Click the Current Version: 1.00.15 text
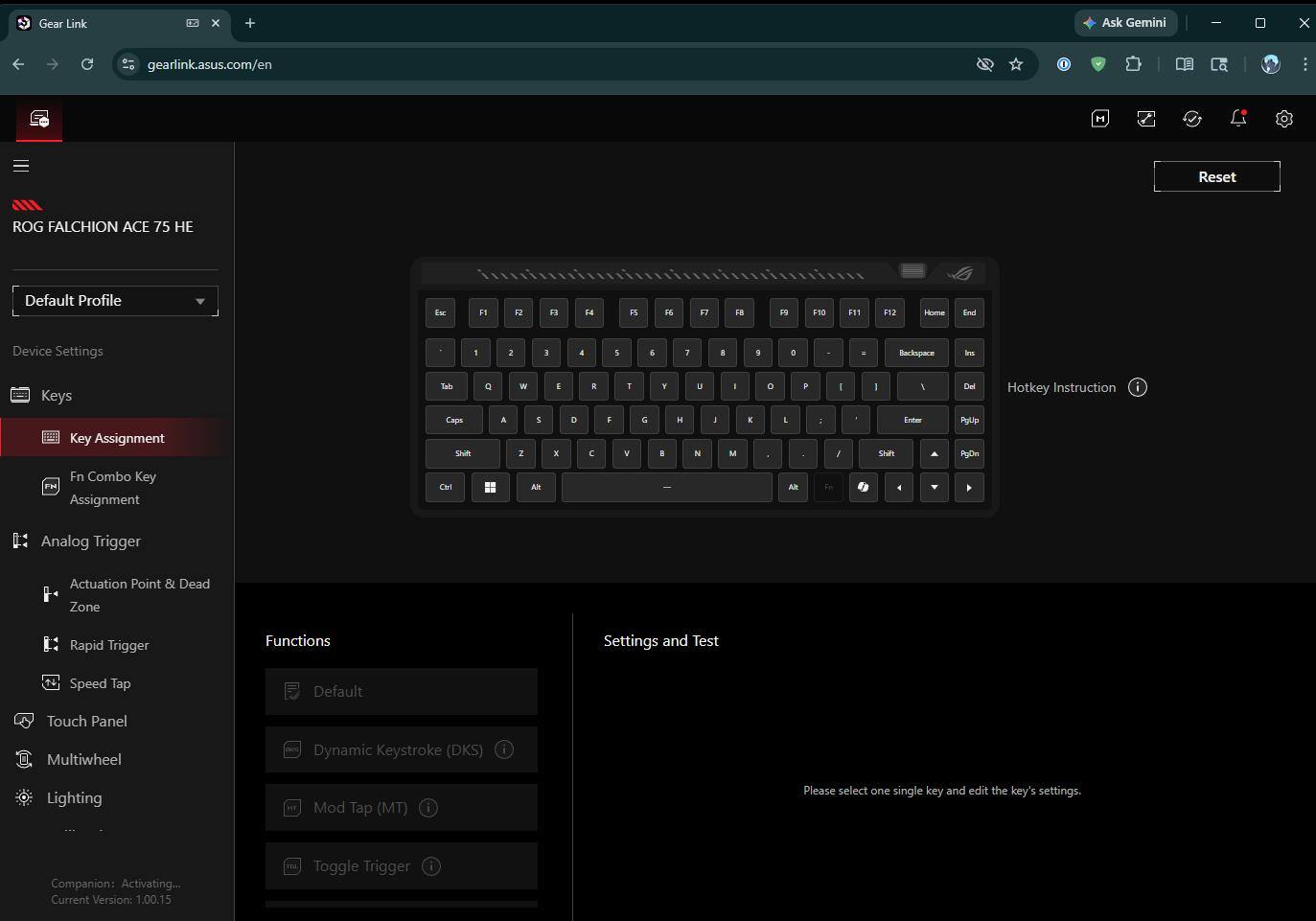 (x=111, y=900)
